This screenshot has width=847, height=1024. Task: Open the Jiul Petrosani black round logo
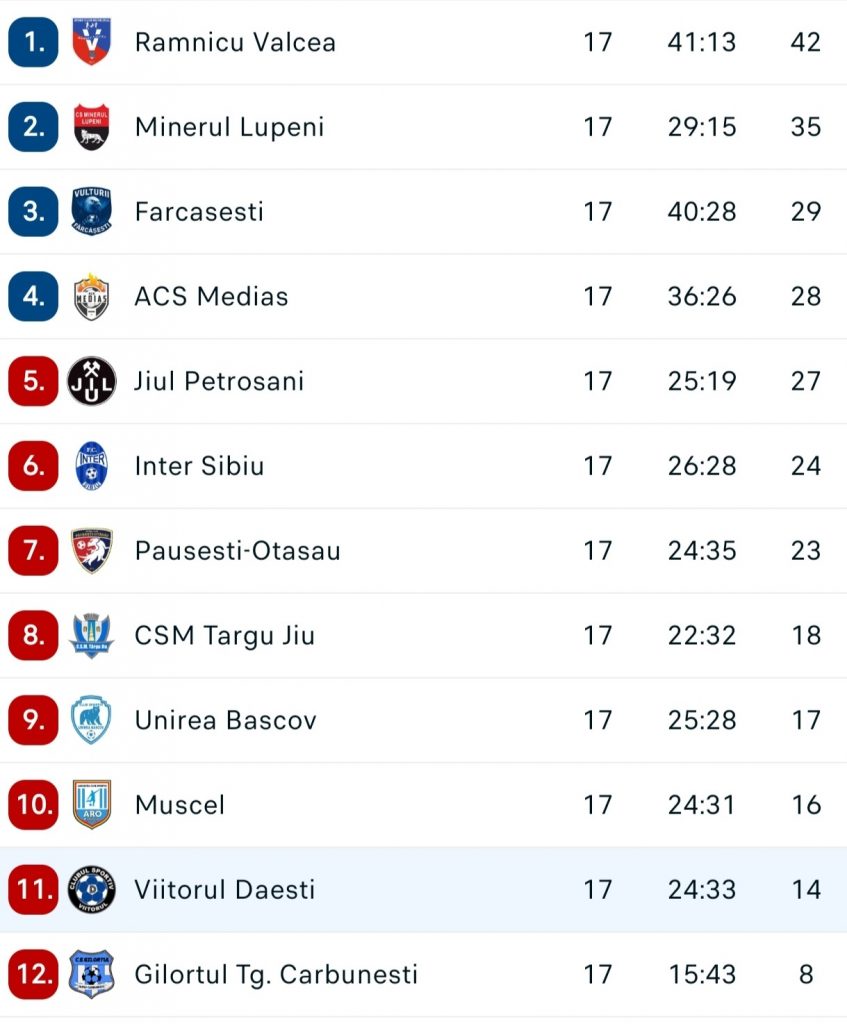point(91,381)
